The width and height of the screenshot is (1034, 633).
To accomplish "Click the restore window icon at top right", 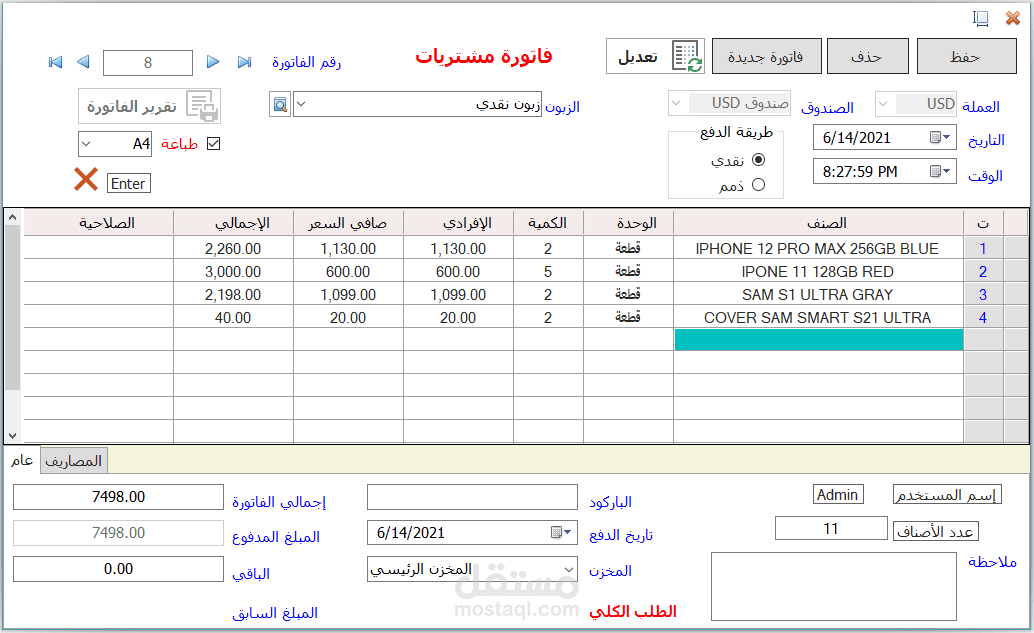I will click(x=981, y=18).
